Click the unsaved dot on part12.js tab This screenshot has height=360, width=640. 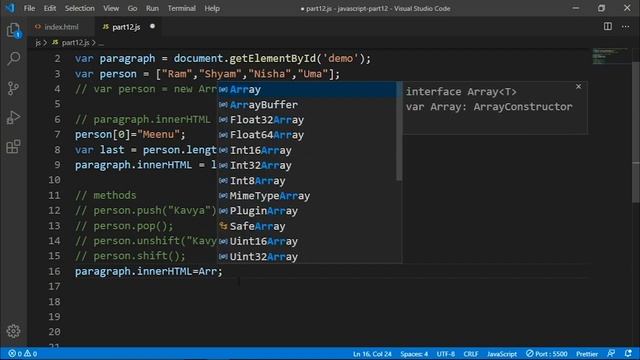coord(152,27)
